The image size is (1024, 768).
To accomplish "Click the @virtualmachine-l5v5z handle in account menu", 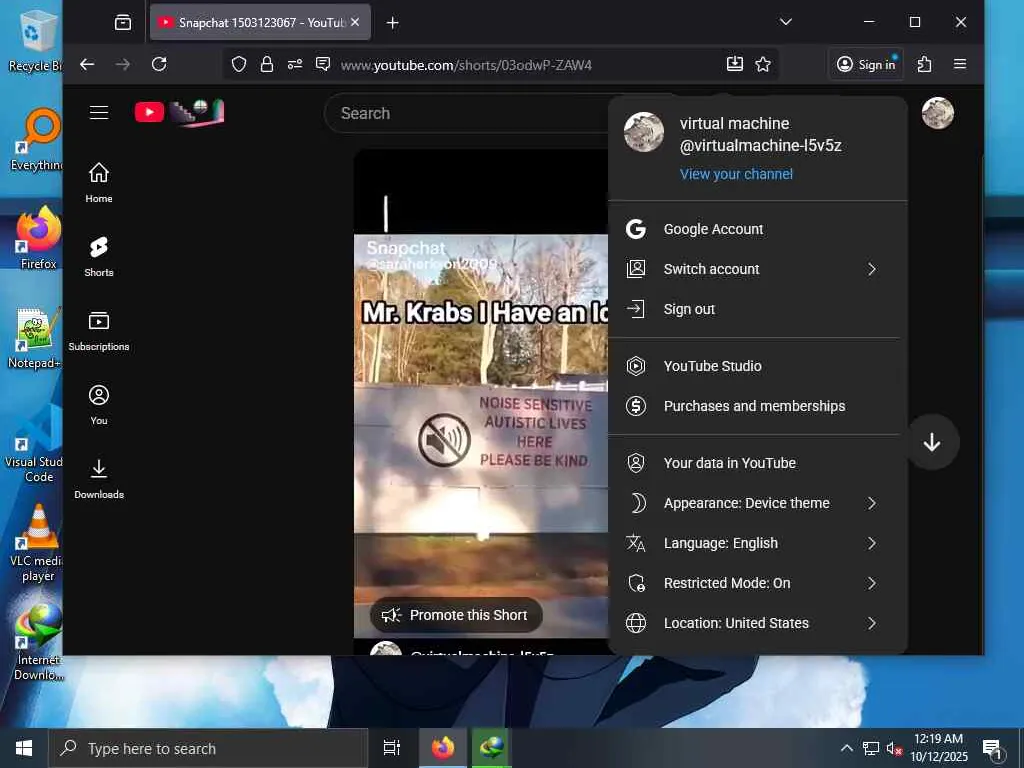I will (x=760, y=146).
